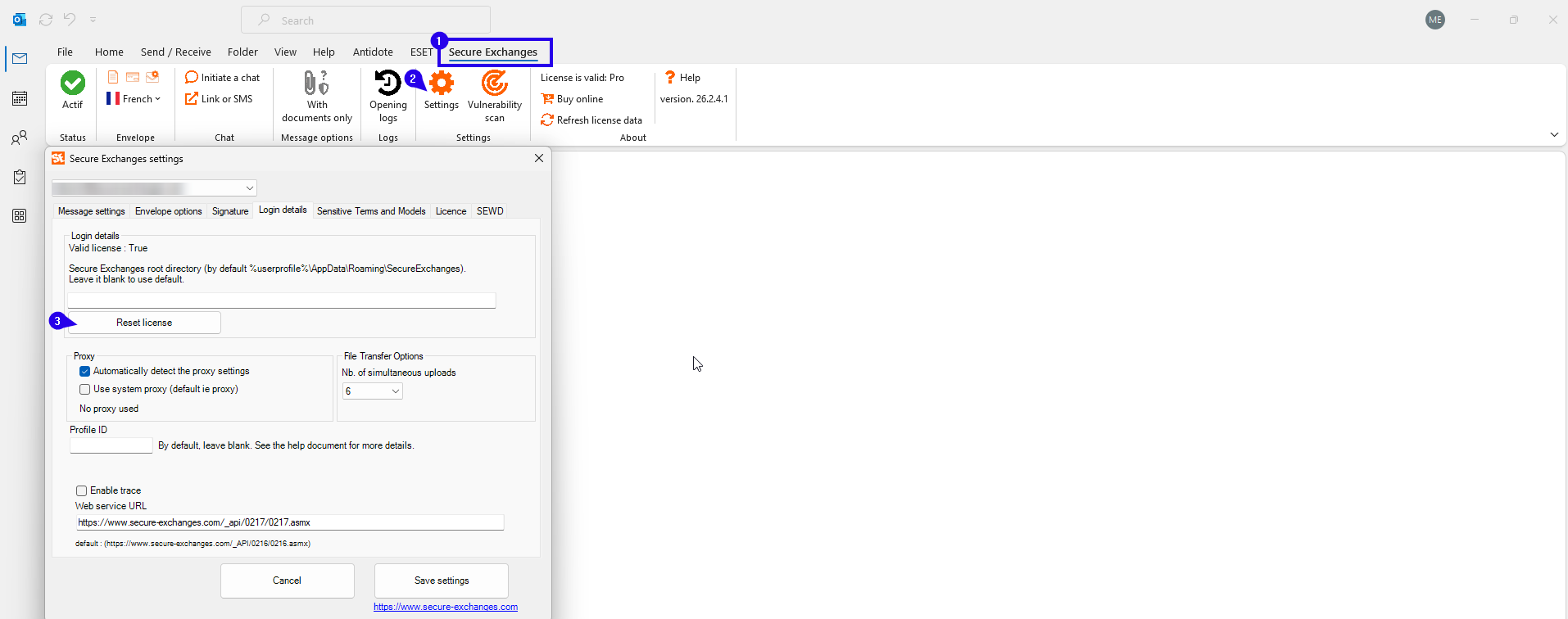Open Secure Exchanges Settings gear
Screen dimensions: 1568x619
click(442, 90)
